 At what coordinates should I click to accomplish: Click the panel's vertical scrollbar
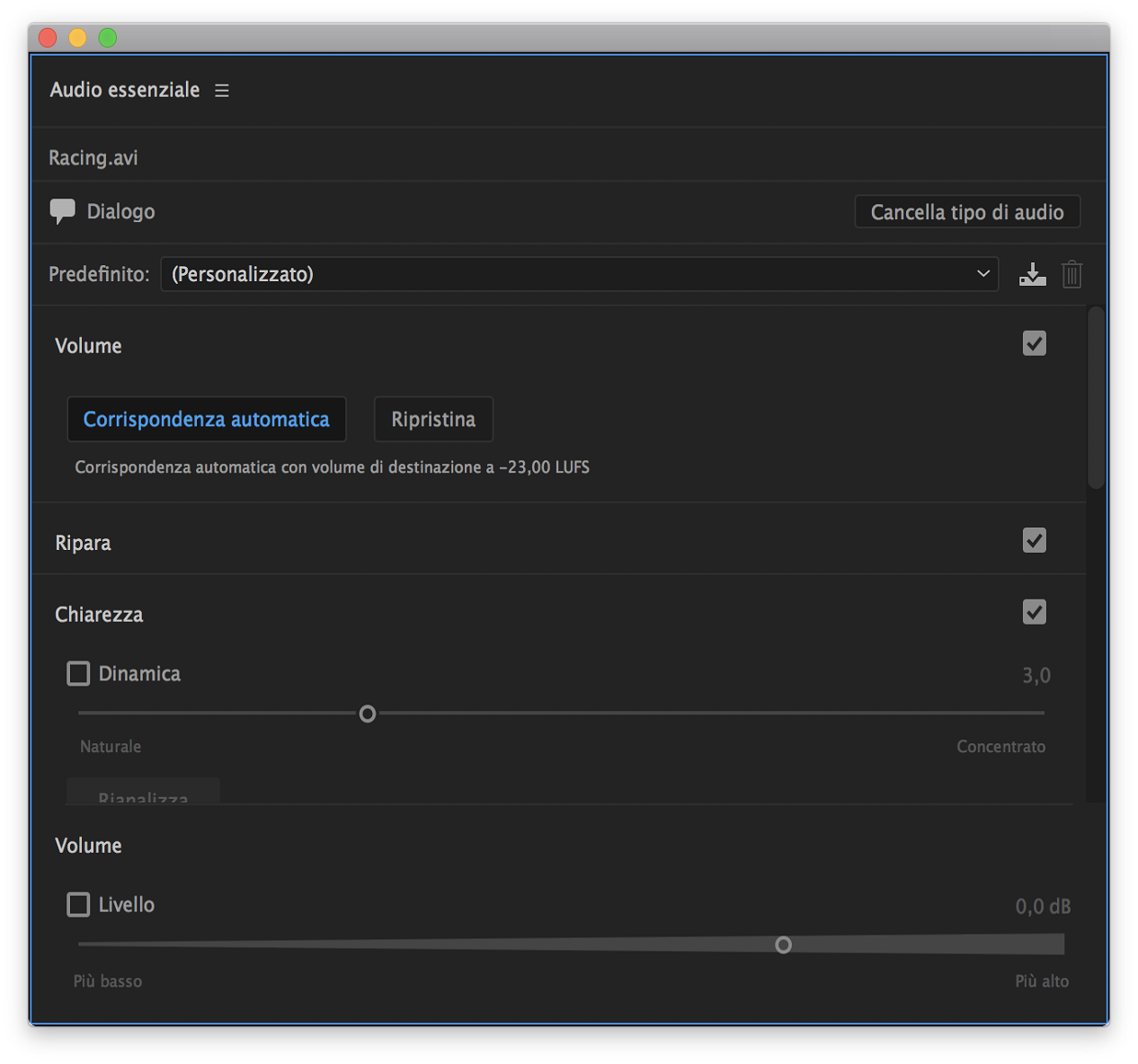[x=1095, y=398]
